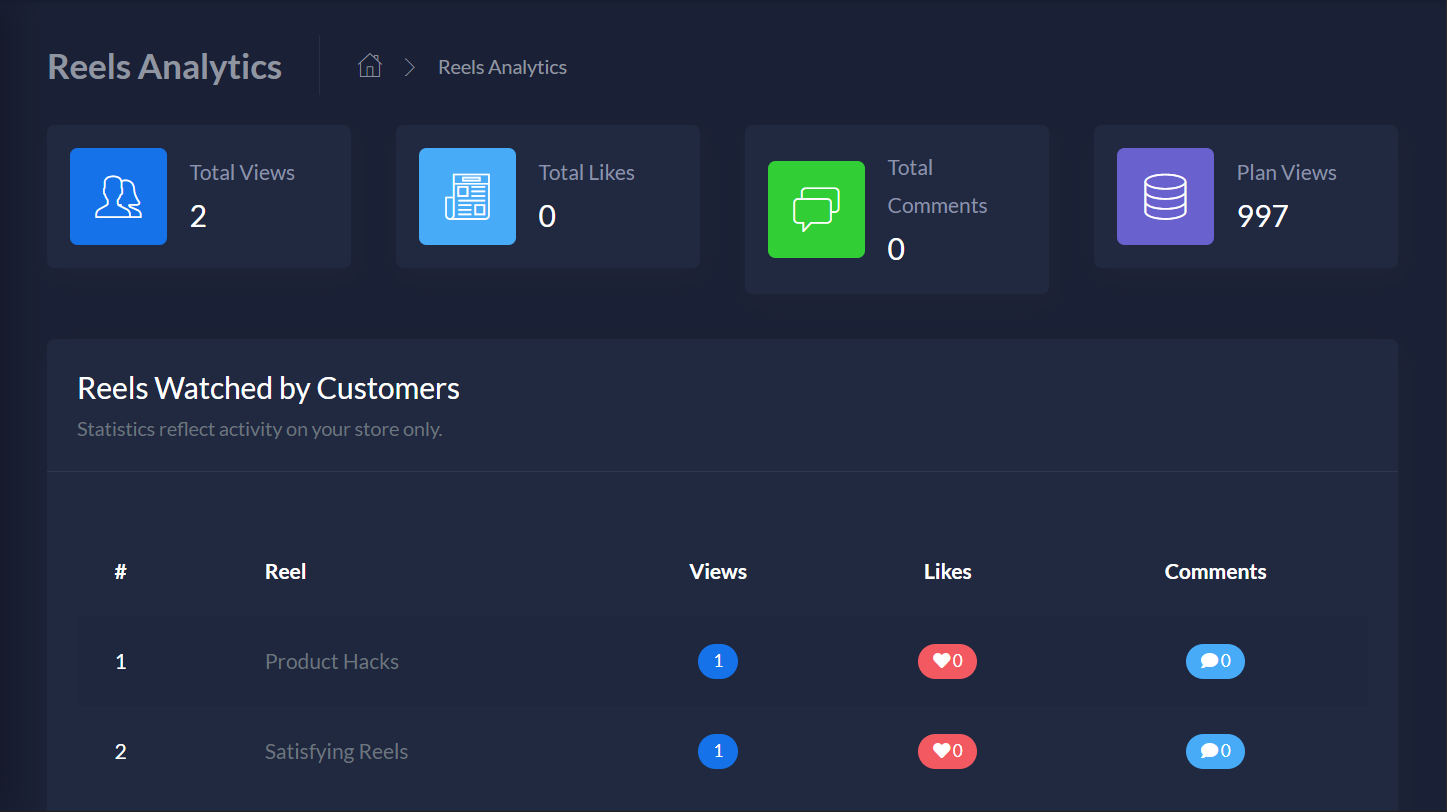Screen dimensions: 1447x812
Task: Click the likes heart badge for Product Hacks
Action: pyautogui.click(x=947, y=661)
